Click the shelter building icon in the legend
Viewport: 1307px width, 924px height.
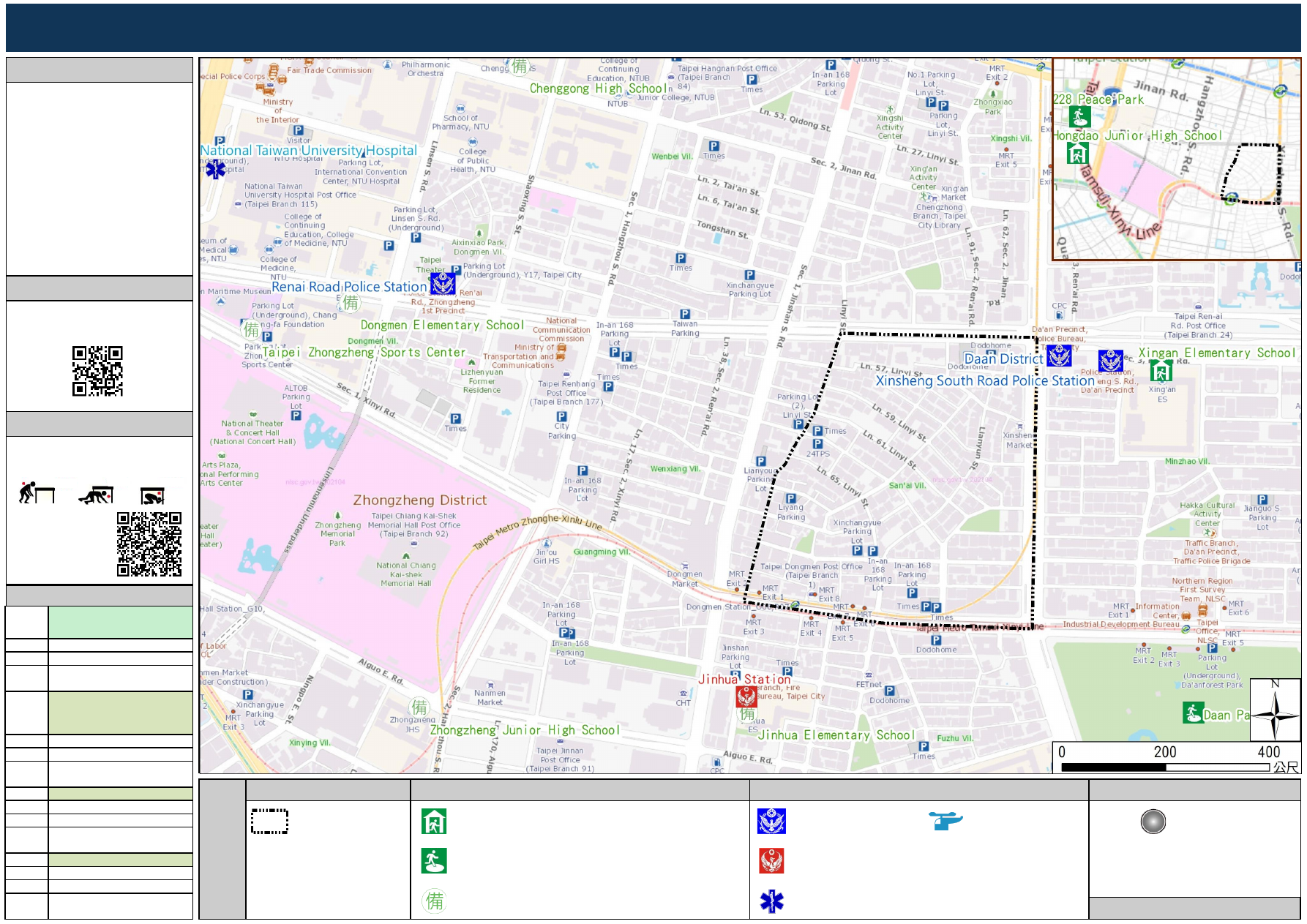[434, 822]
